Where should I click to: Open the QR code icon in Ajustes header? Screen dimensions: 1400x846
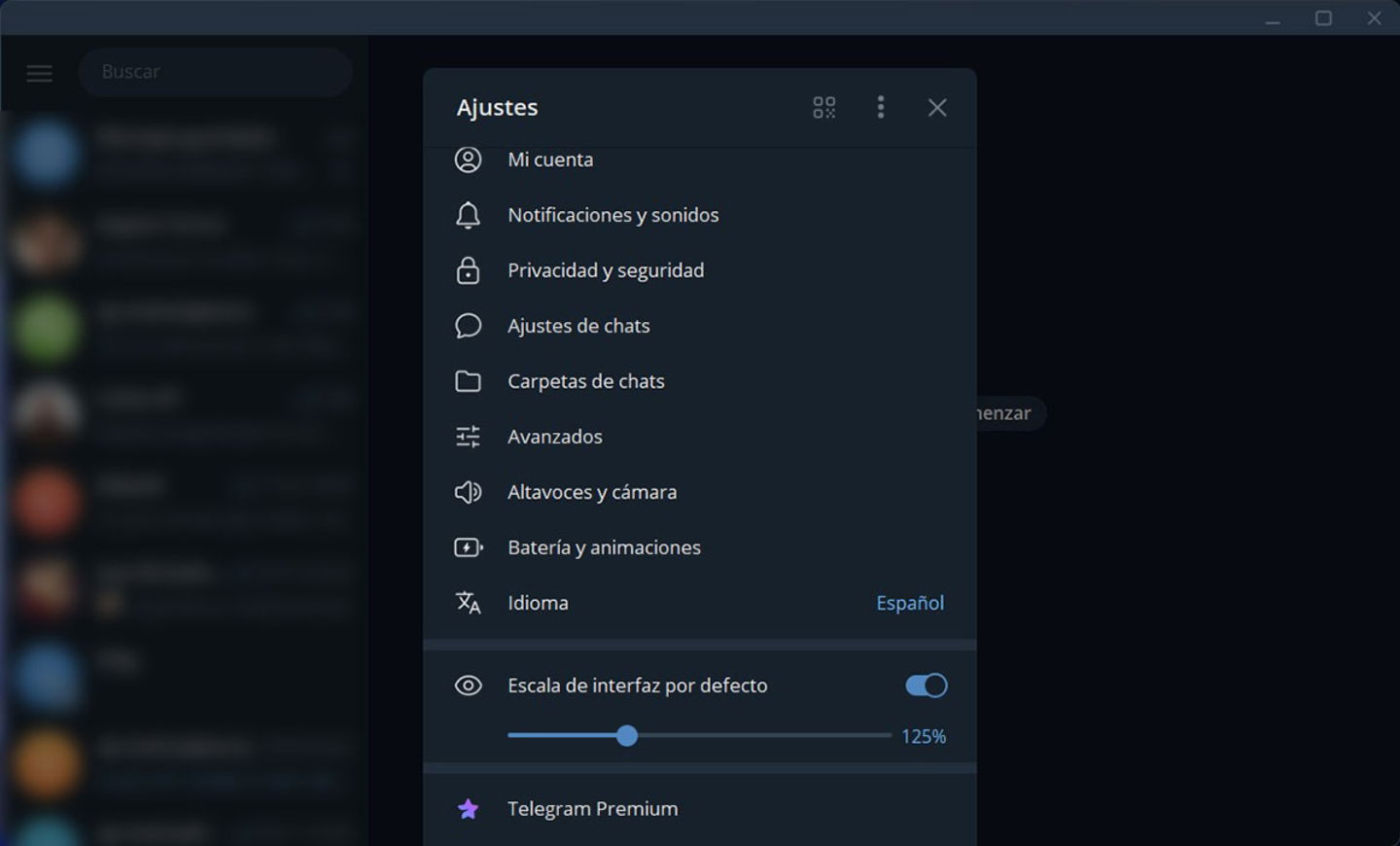pyautogui.click(x=824, y=108)
